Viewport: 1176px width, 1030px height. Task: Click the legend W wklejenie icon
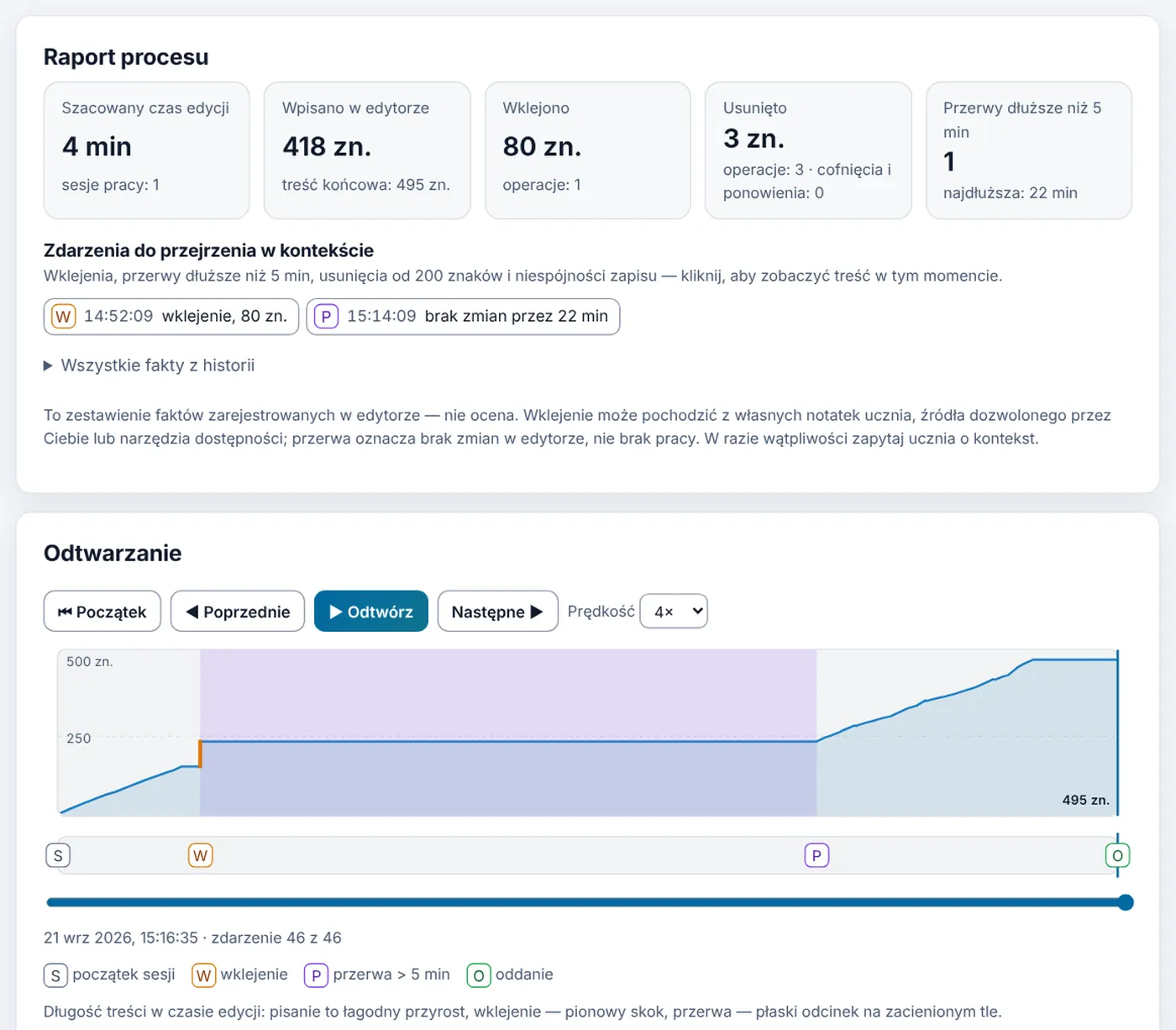203,975
